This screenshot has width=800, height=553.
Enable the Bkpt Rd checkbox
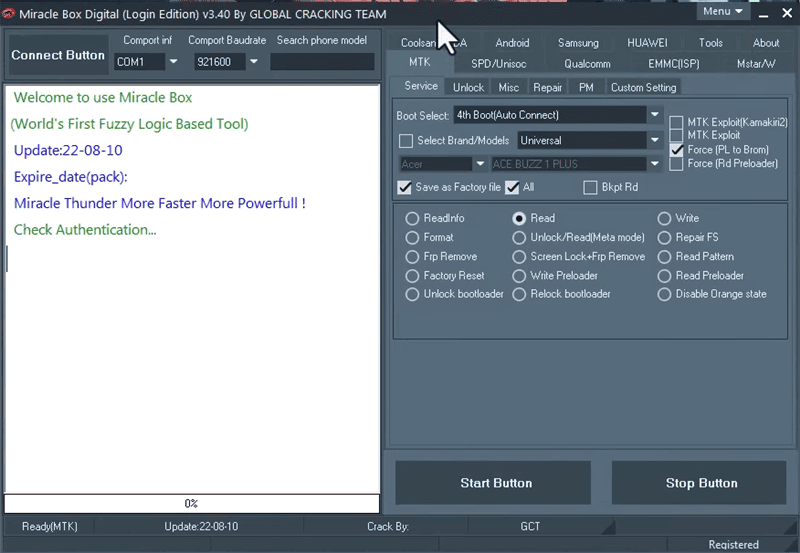click(x=590, y=187)
